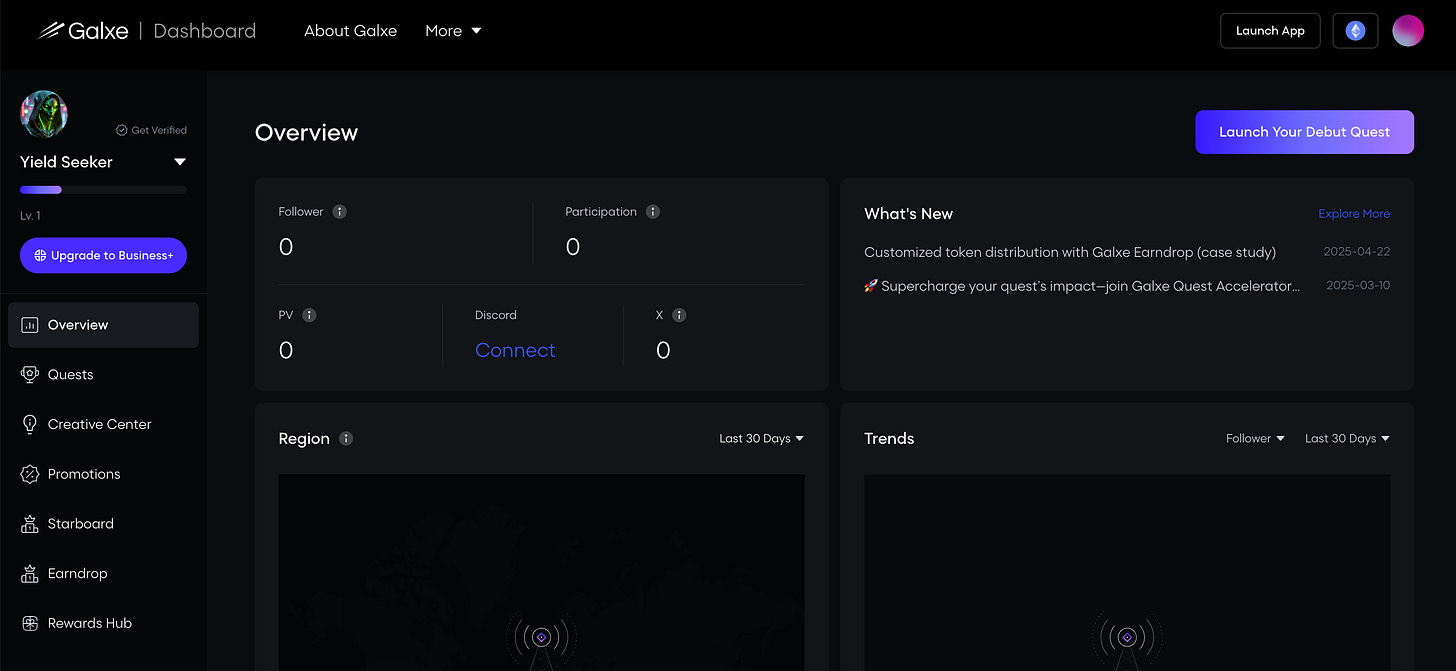Click the Overview chart icon in sidebar
Screen dimensions: 1456x671
tap(29, 325)
